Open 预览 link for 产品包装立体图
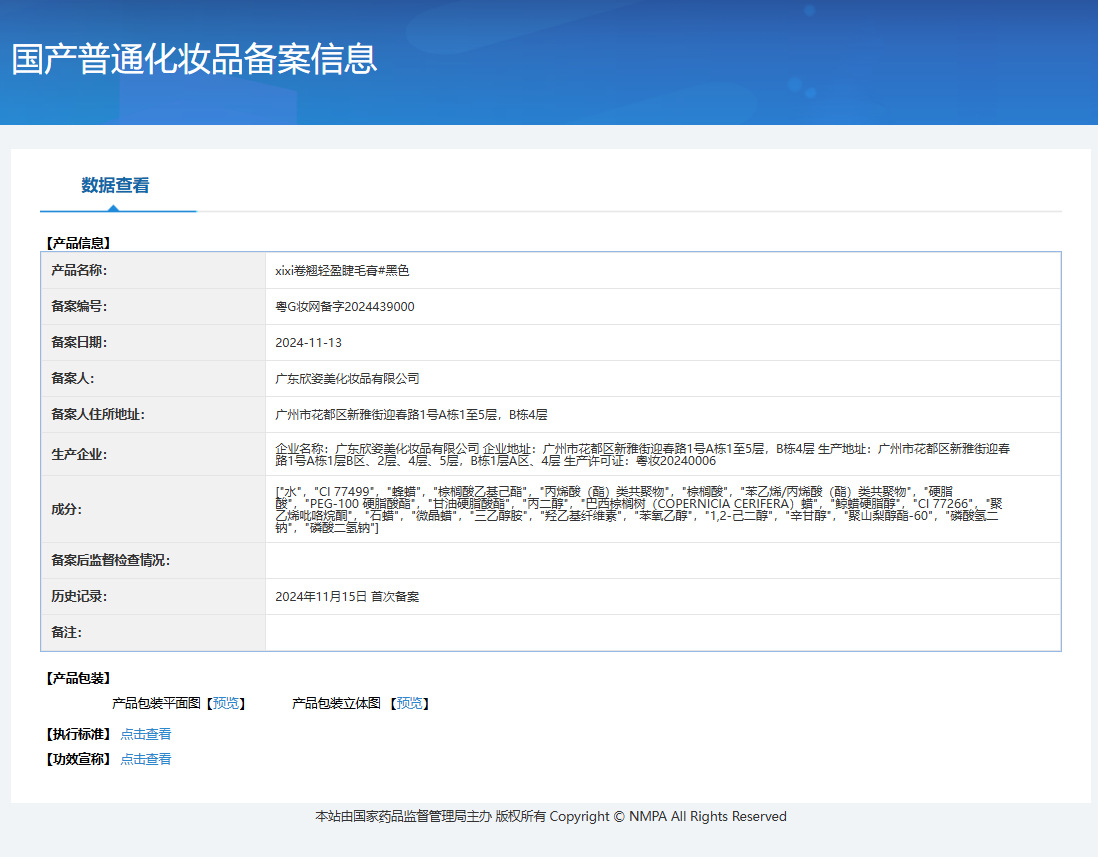The width and height of the screenshot is (1098, 857). (410, 703)
